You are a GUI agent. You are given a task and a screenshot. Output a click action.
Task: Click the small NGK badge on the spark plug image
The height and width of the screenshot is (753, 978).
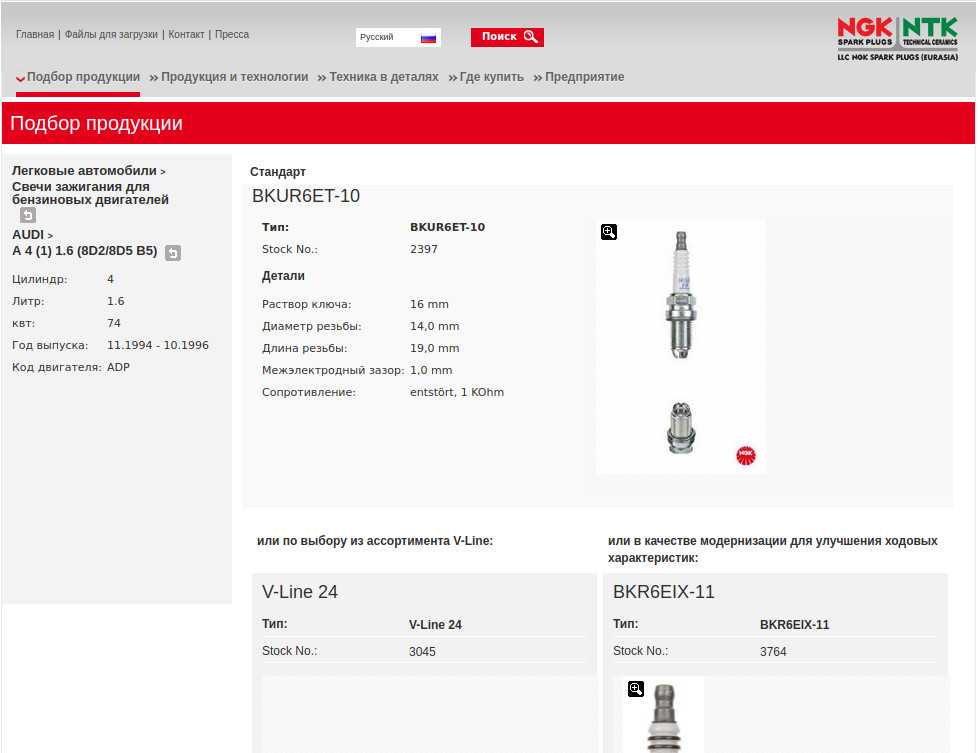point(746,456)
